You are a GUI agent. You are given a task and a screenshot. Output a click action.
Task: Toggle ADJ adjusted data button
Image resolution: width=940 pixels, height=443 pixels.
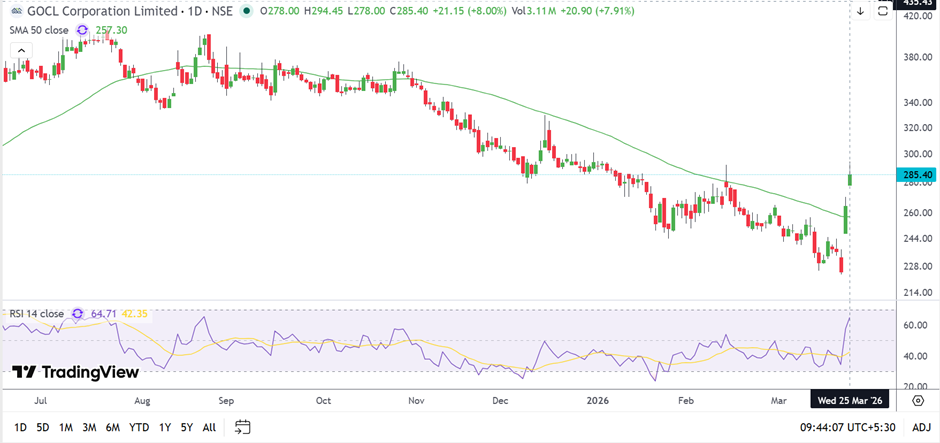coord(919,427)
